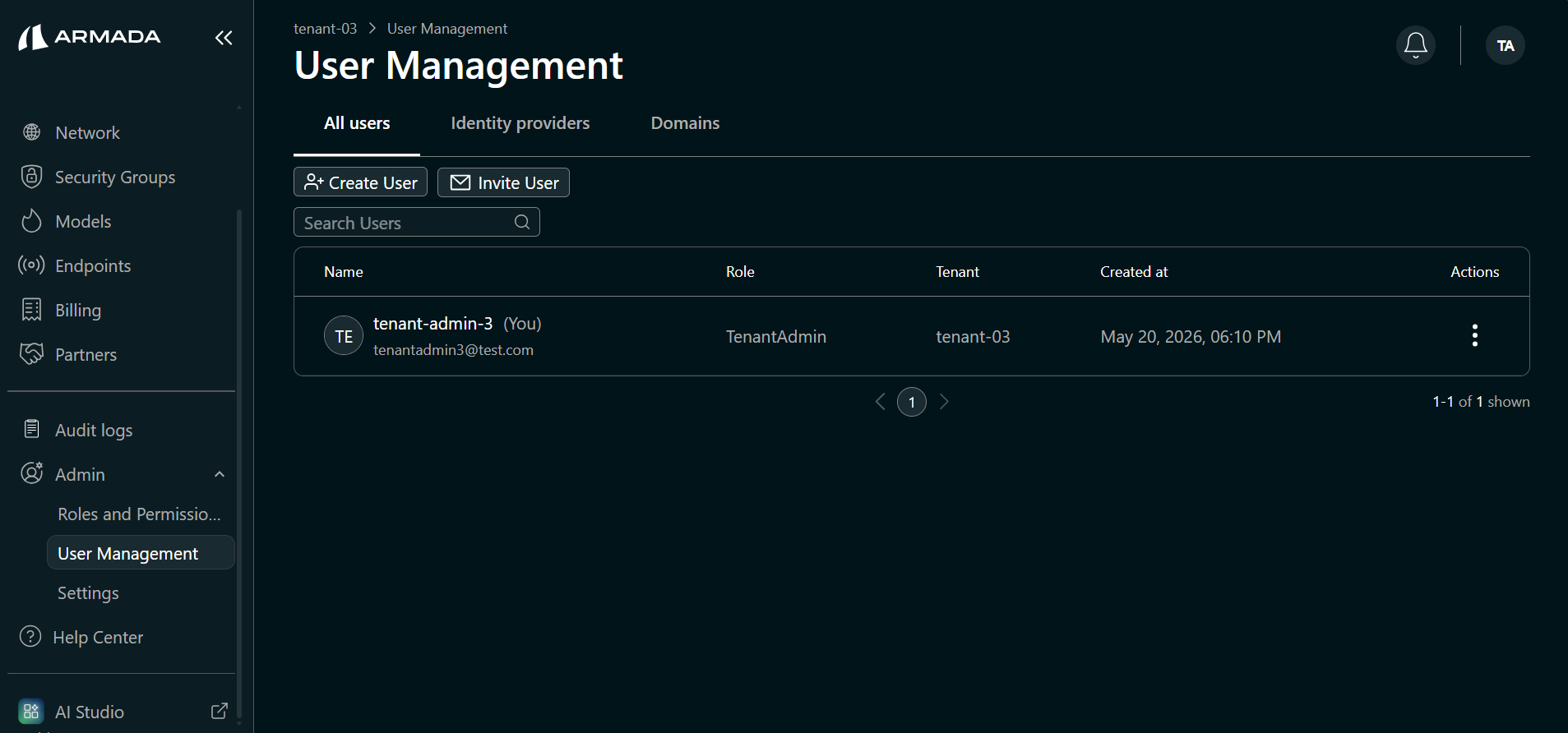Open actions menu for tenant-admin-3
The image size is (1568, 733).
tap(1474, 335)
